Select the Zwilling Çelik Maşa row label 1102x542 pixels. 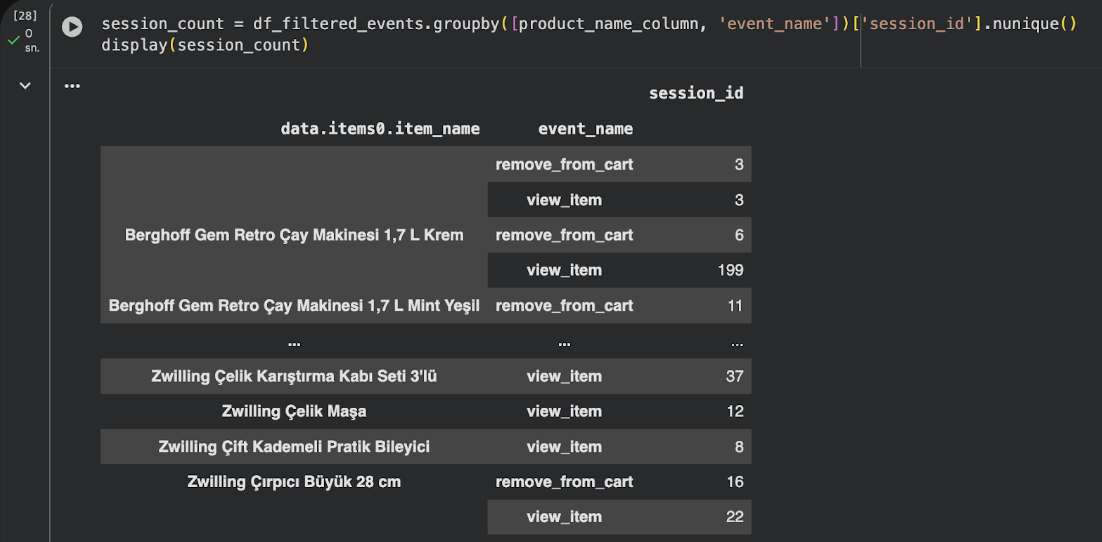pyautogui.click(x=294, y=411)
